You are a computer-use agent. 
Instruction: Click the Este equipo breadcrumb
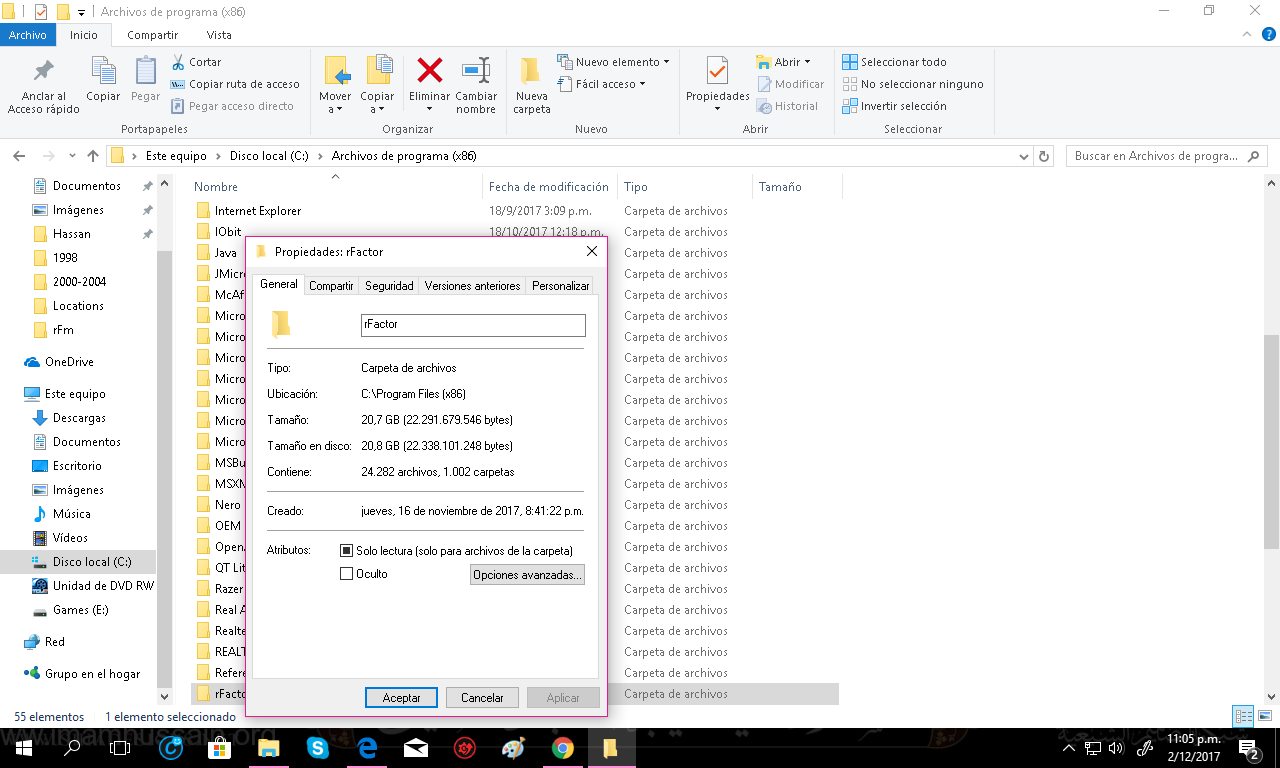176,156
